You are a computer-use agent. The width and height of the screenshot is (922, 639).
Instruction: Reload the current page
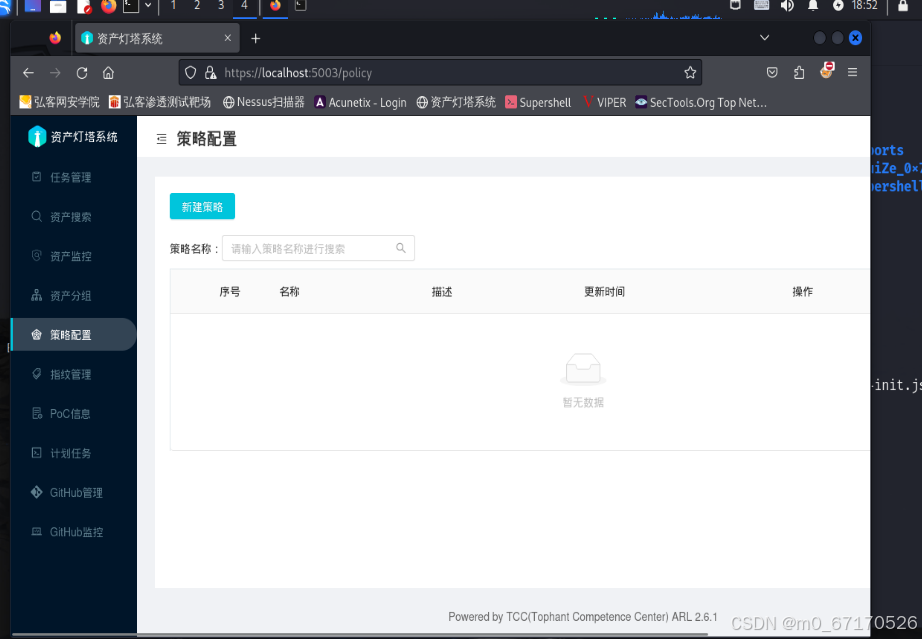click(x=82, y=73)
